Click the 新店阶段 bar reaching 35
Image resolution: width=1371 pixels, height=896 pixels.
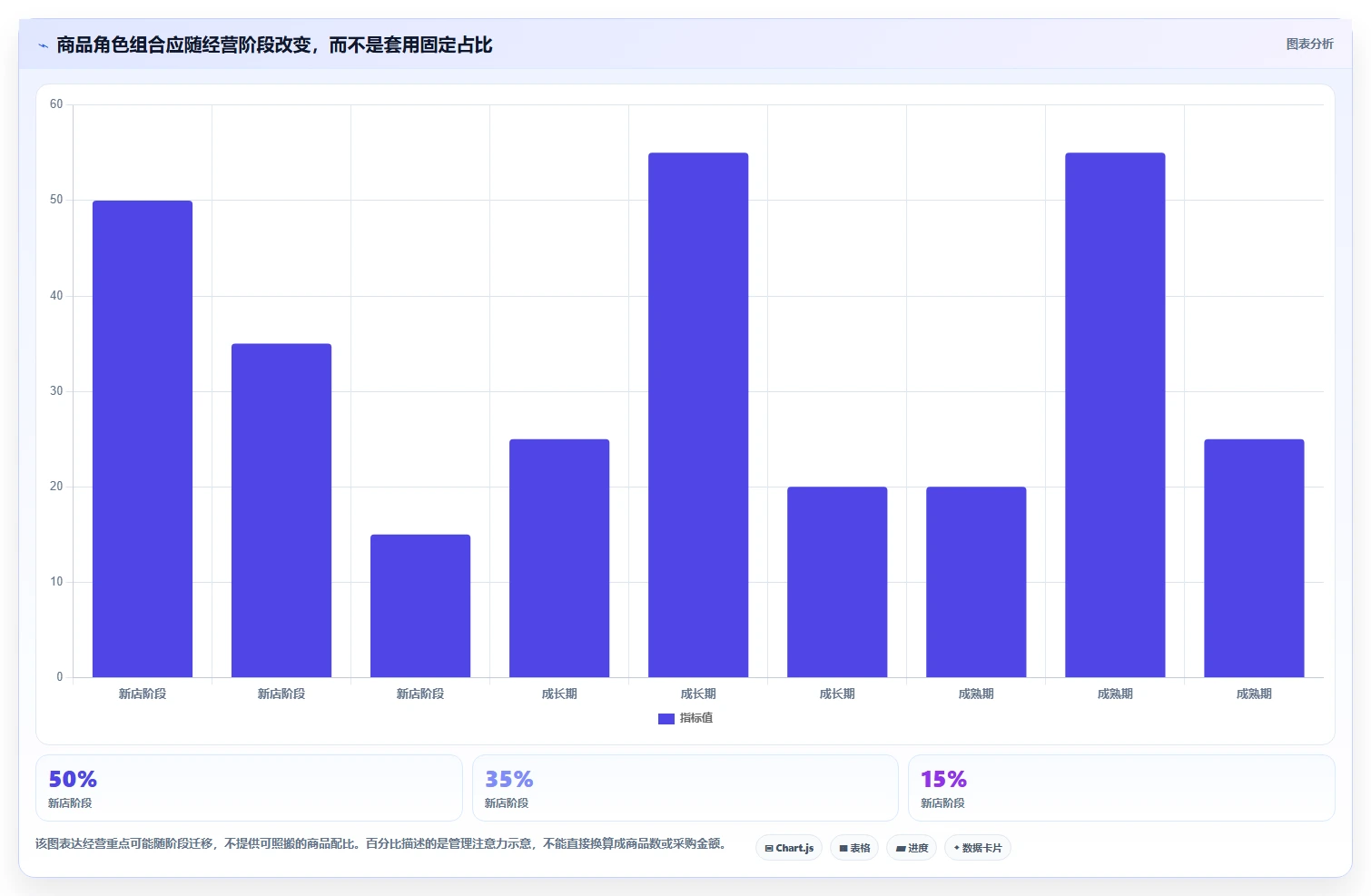click(281, 510)
